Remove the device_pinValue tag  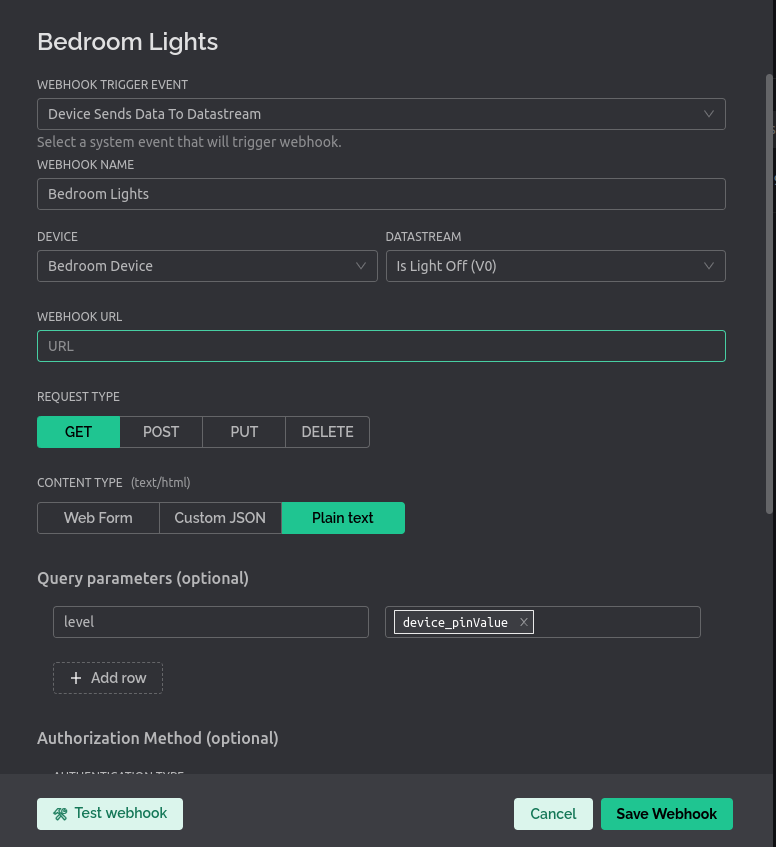coord(523,622)
